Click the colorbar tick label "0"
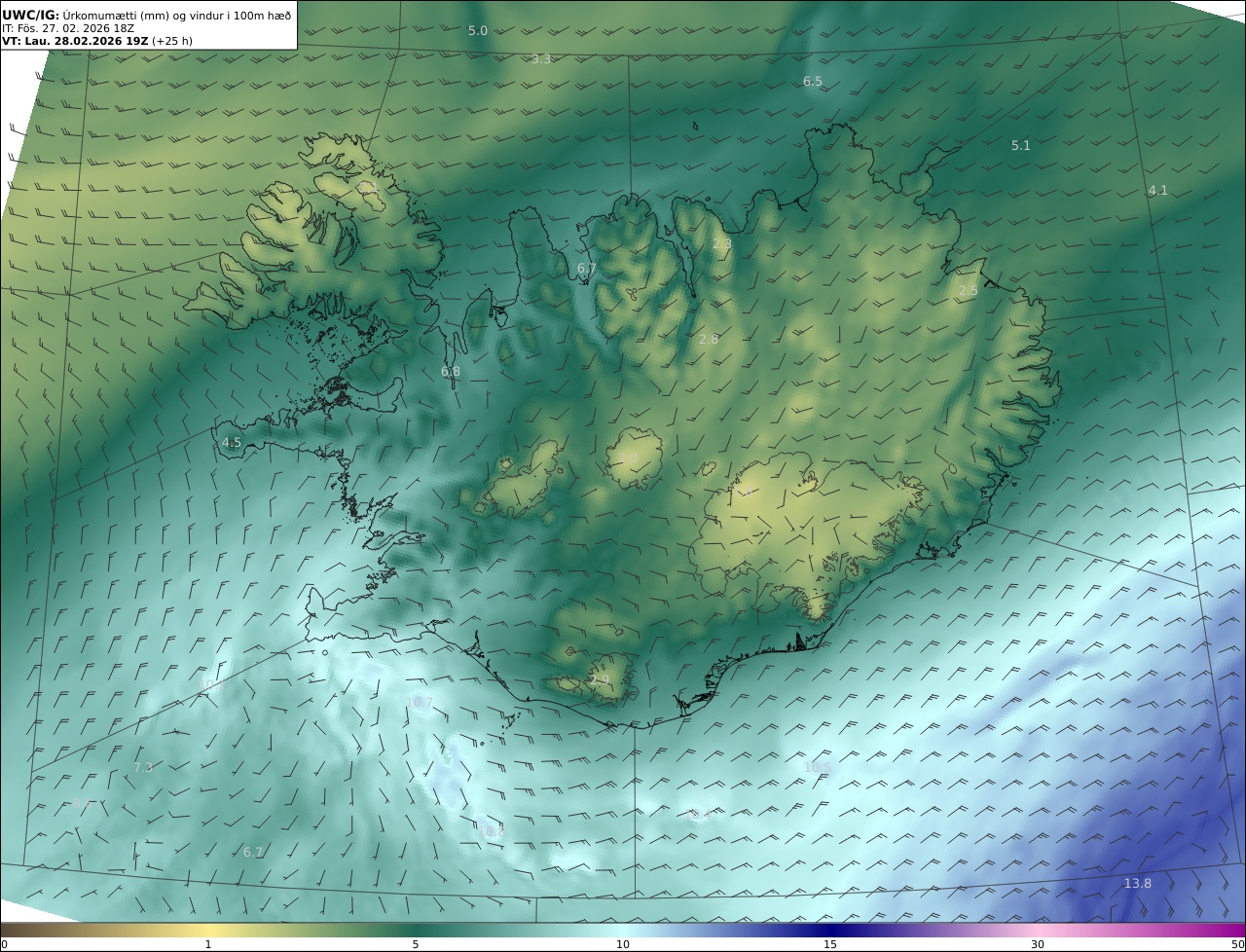Screen dimensions: 1246x952 (4, 944)
